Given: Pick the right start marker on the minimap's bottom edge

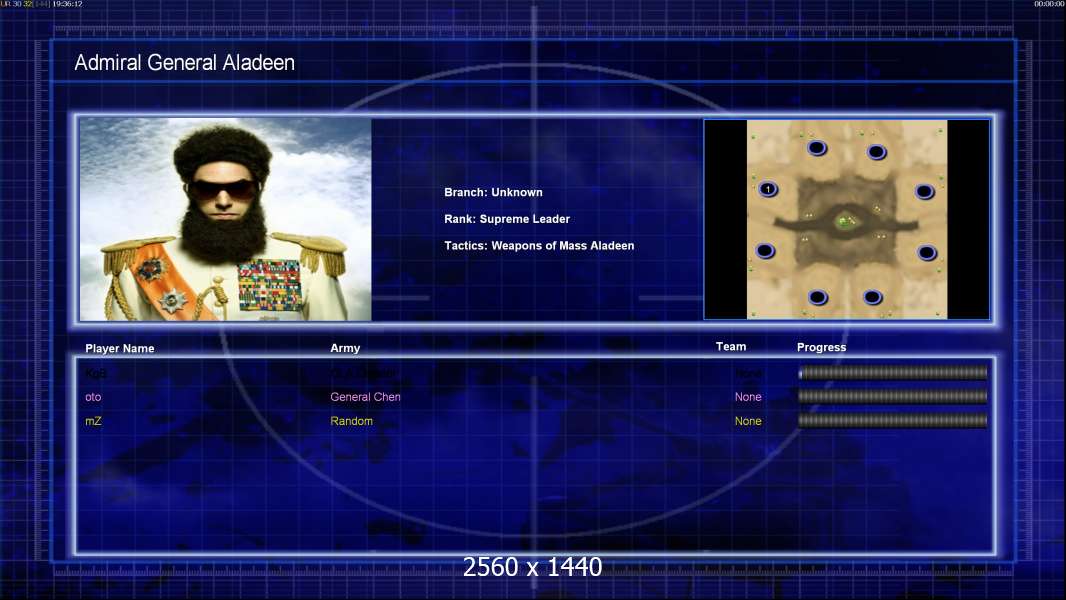Looking at the screenshot, I should click(873, 296).
